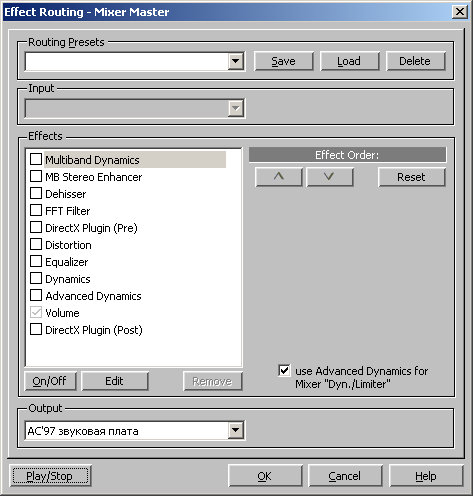Select DirectX Plugin (Post) in the list
The width and height of the screenshot is (473, 496).
point(94,330)
